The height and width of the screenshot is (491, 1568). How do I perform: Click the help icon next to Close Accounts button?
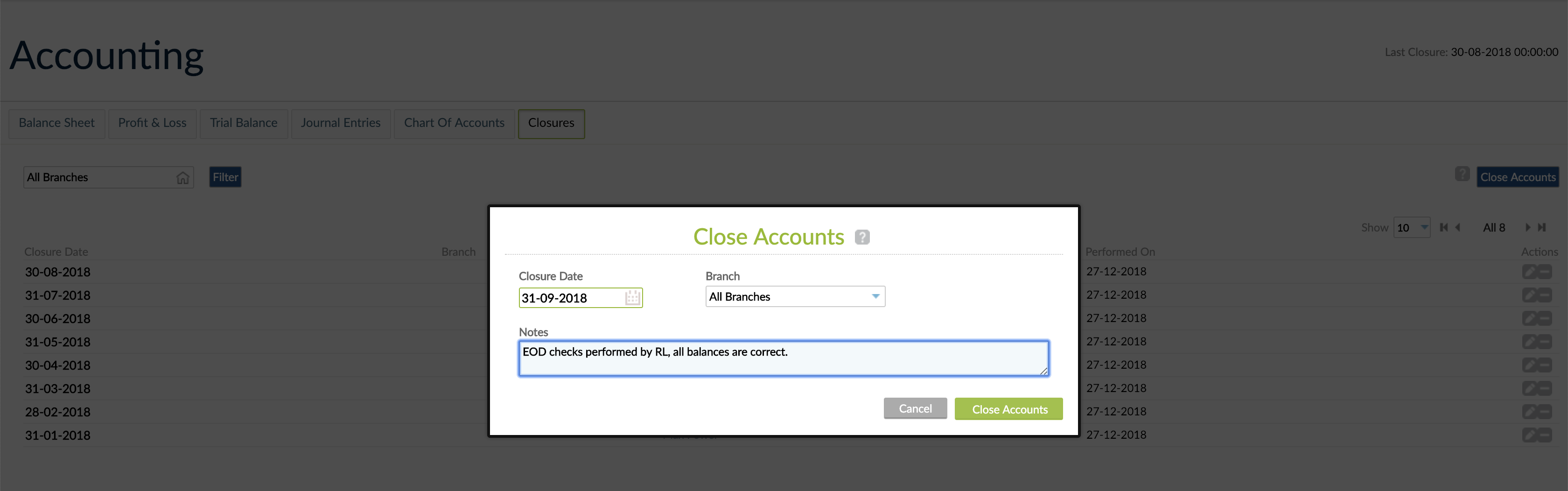pos(1462,174)
